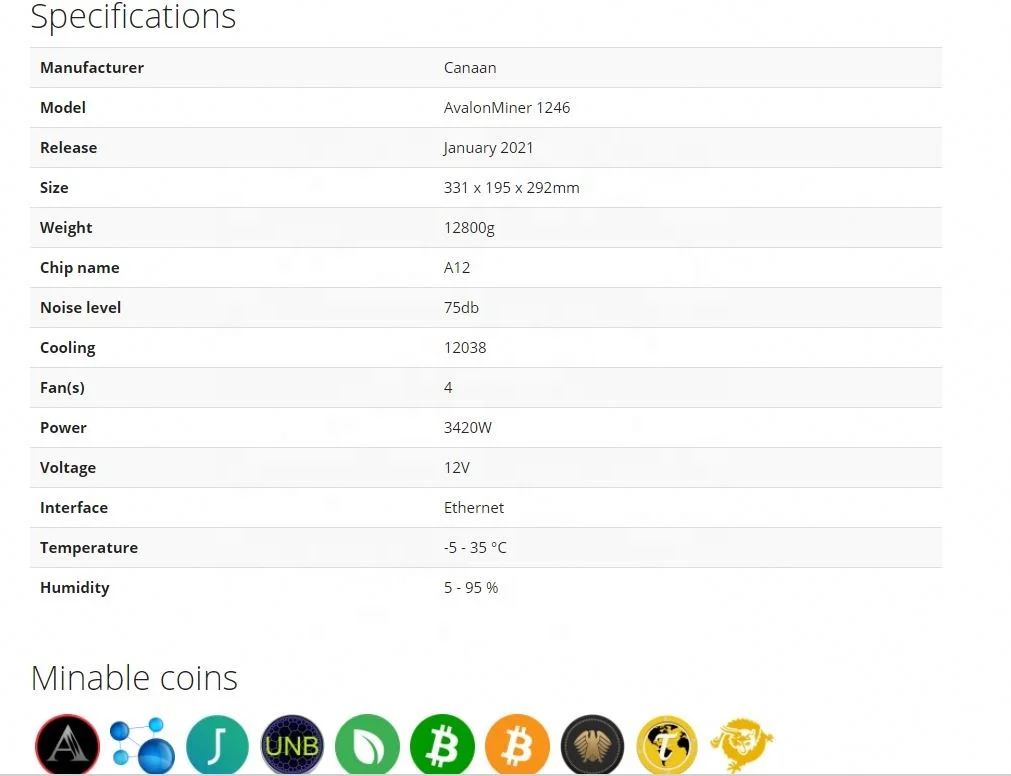Click the Minable coins heading
Viewport: 1011px width, 776px height.
click(134, 678)
